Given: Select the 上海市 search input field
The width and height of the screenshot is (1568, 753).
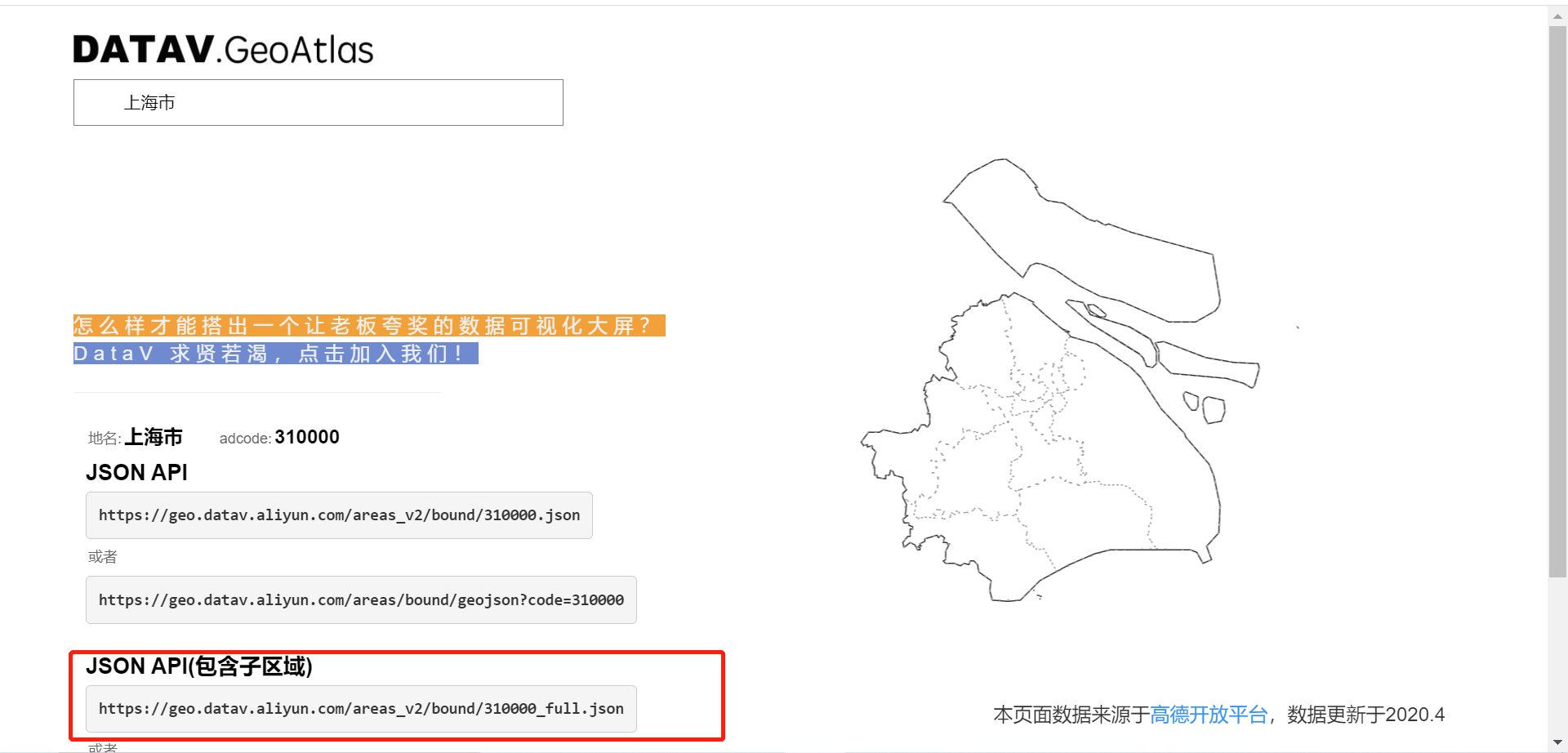Looking at the screenshot, I should pos(318,102).
